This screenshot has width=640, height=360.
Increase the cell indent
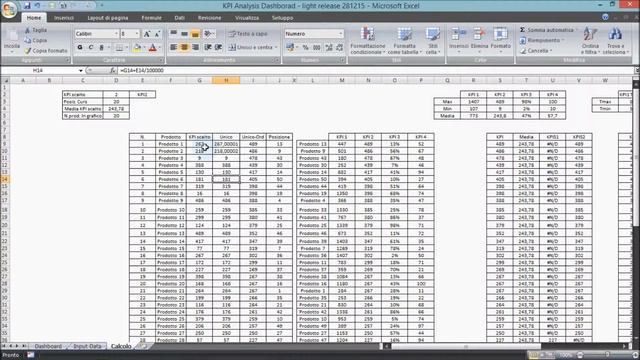218,47
